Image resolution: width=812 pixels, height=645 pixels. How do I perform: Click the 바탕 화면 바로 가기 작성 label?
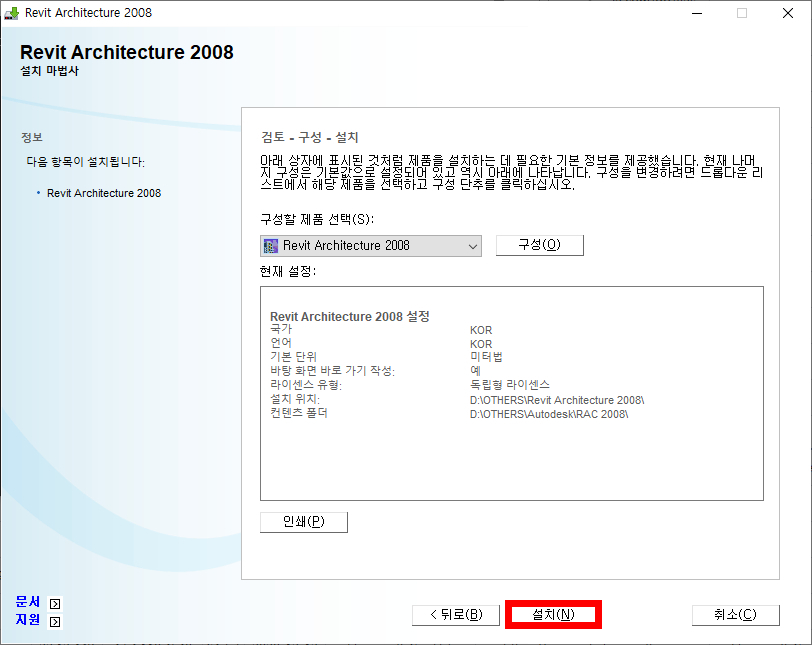coord(332,371)
